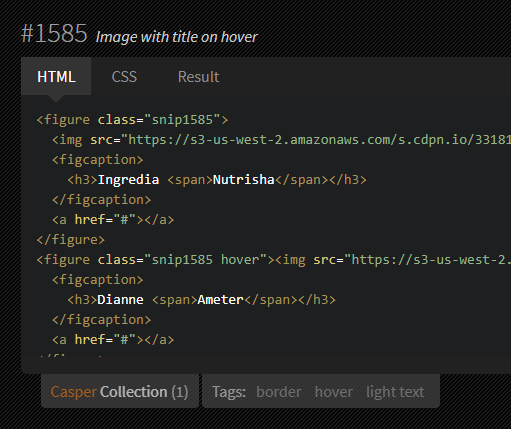Select the 'border' tag
The height and width of the screenshot is (429, 511).
pyautogui.click(x=279, y=392)
